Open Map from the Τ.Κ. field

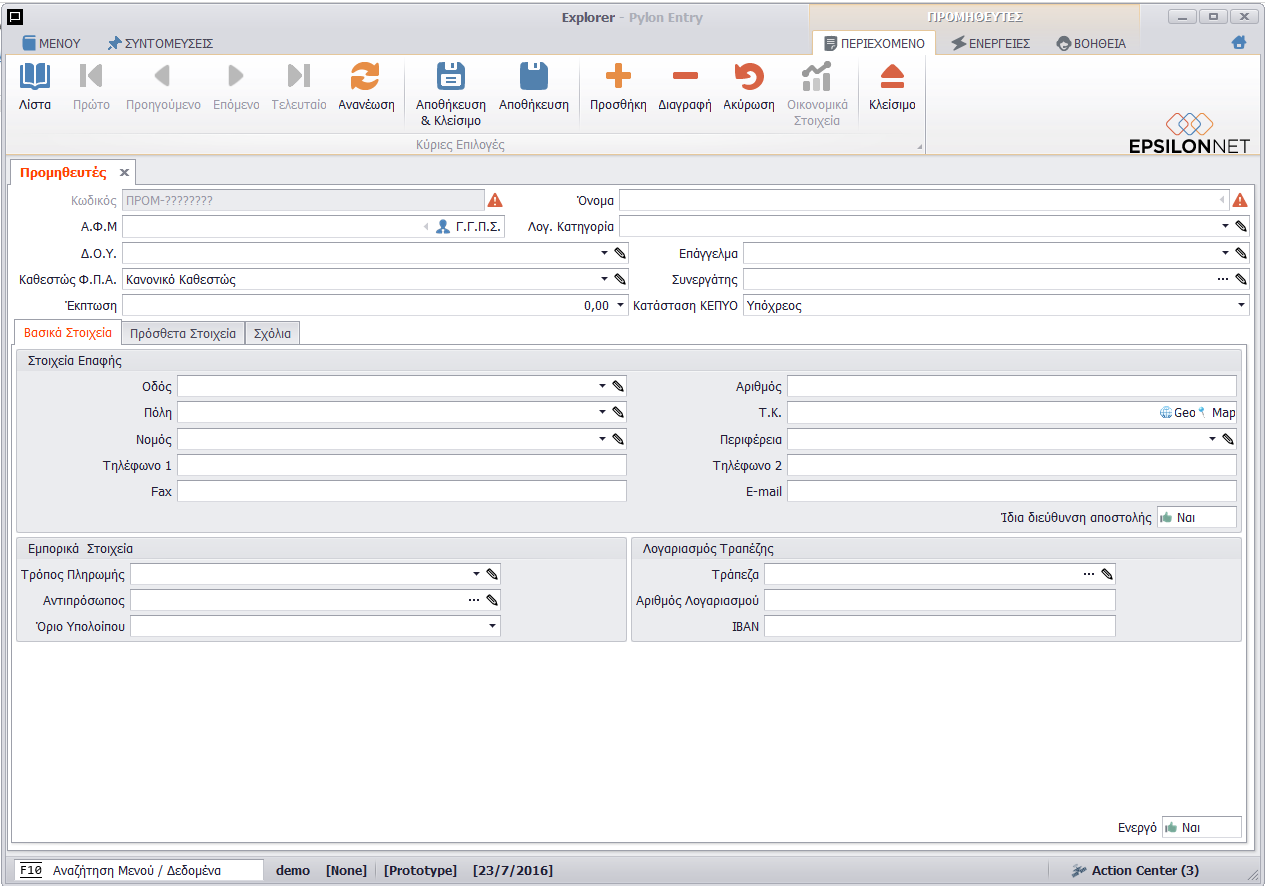pyautogui.click(x=1217, y=412)
